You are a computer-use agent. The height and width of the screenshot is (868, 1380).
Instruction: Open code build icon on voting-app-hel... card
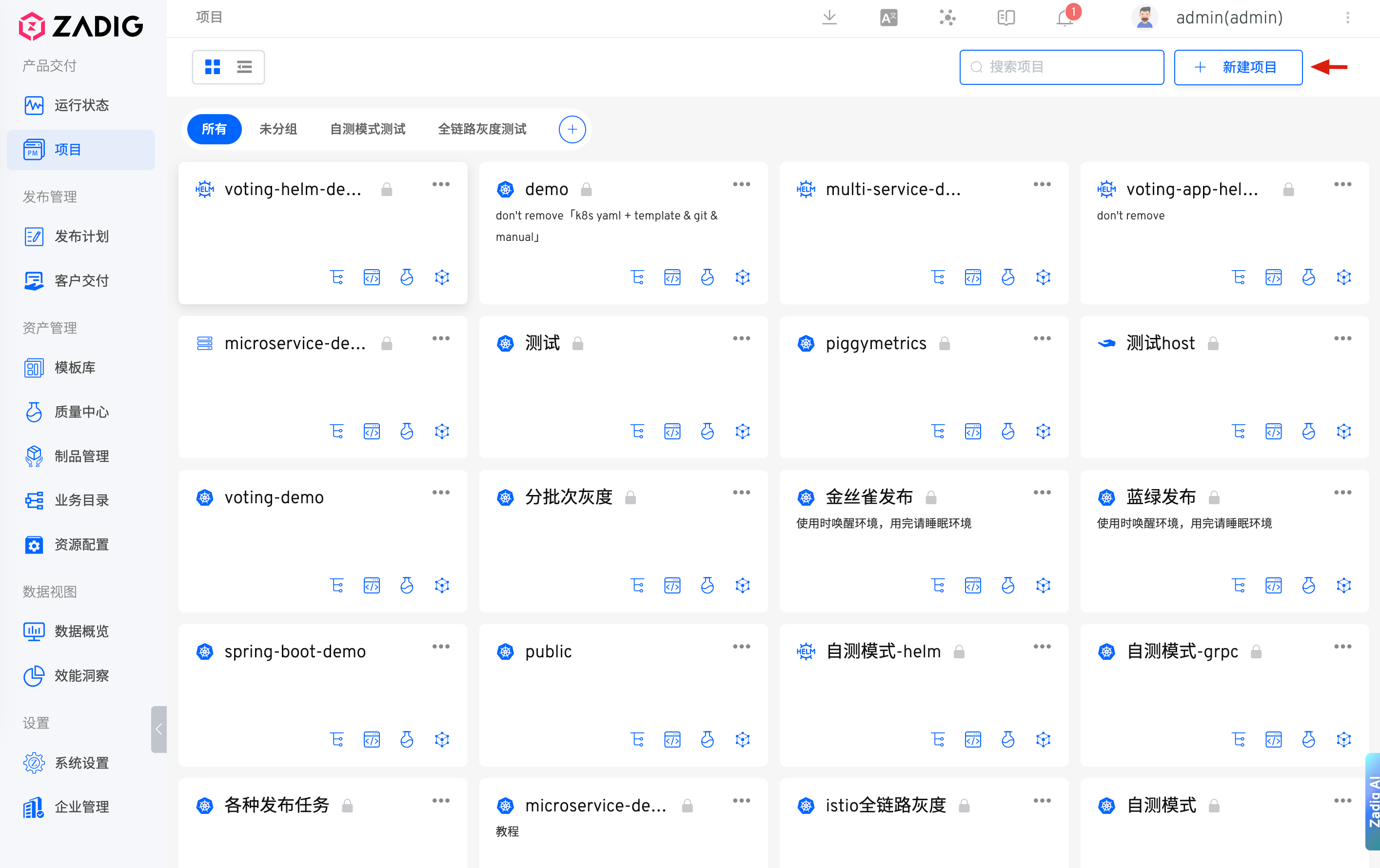(1273, 277)
